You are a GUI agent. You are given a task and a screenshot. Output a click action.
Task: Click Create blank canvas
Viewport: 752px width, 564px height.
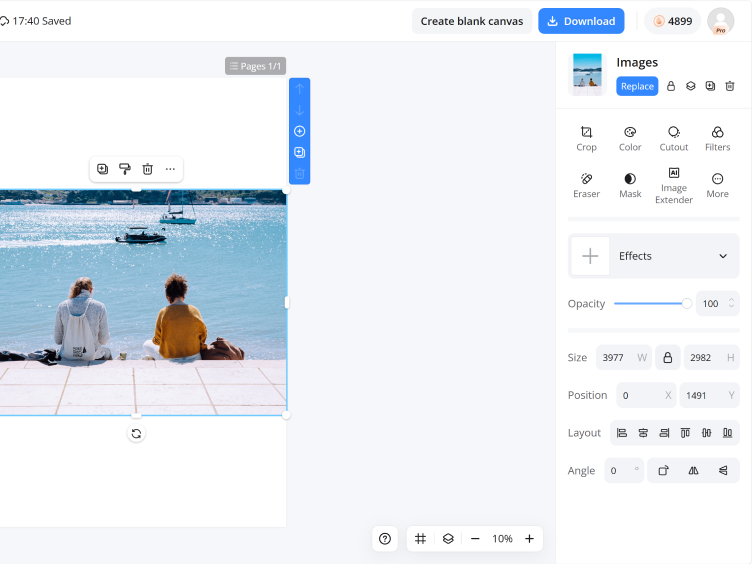click(x=471, y=21)
